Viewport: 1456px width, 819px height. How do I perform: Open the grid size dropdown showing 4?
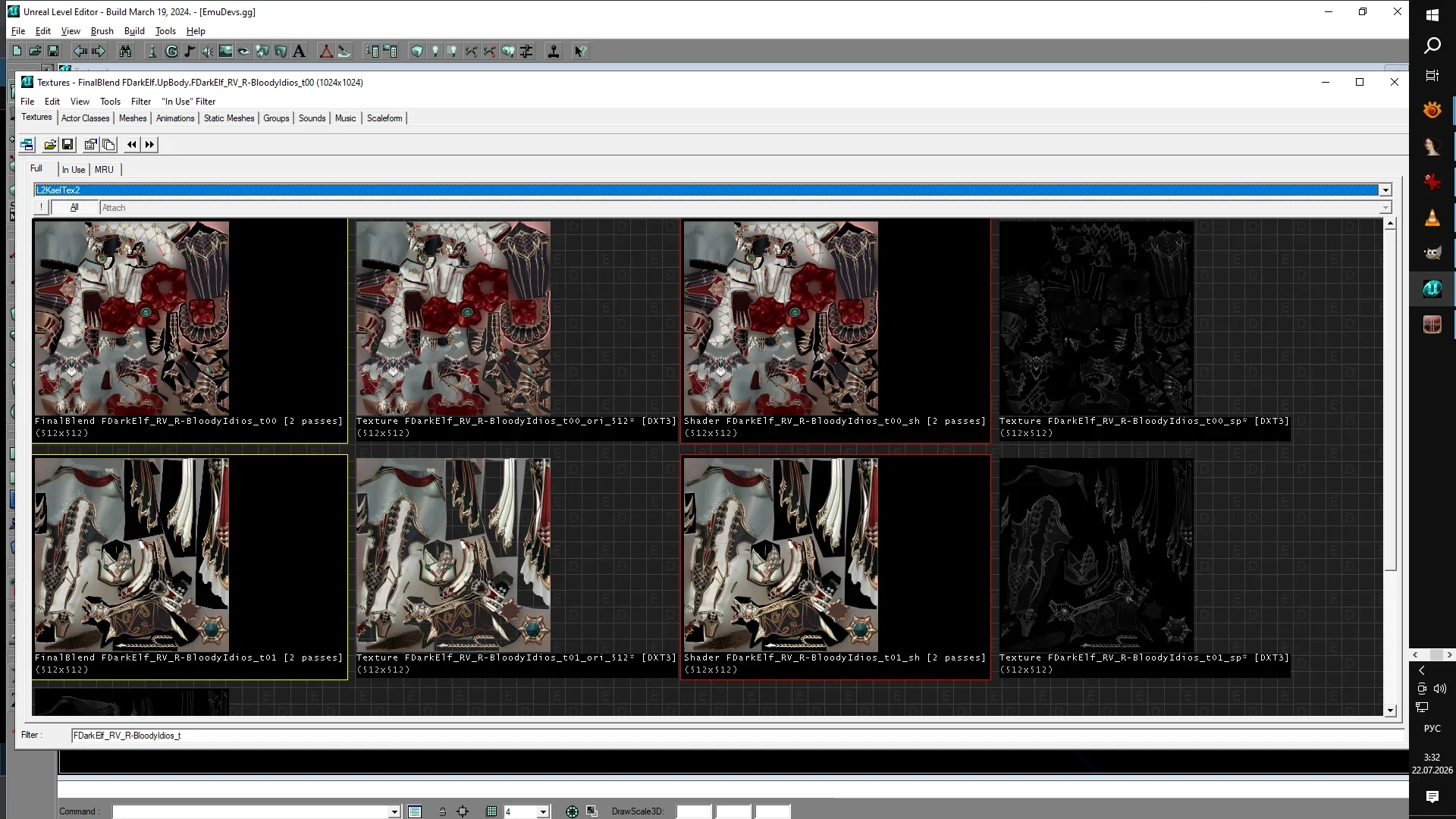pos(543,811)
